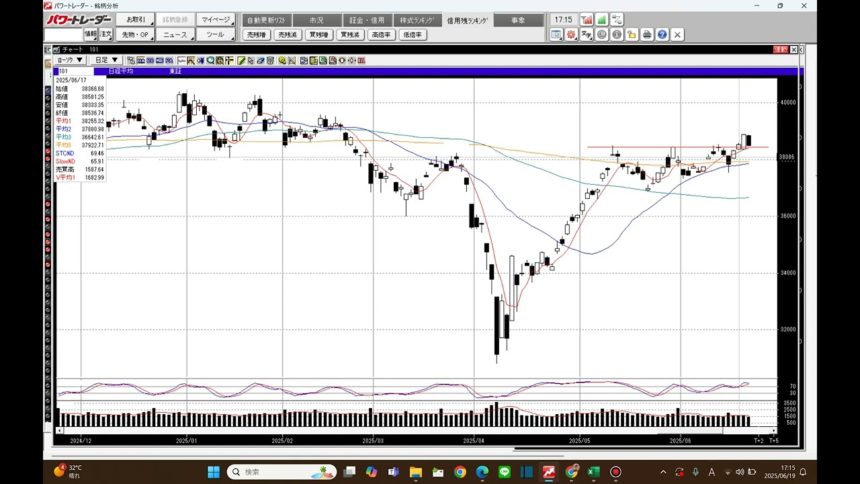This screenshot has height=484, width=860.
Task: Click the red bar chart icon
Action: (587, 19)
